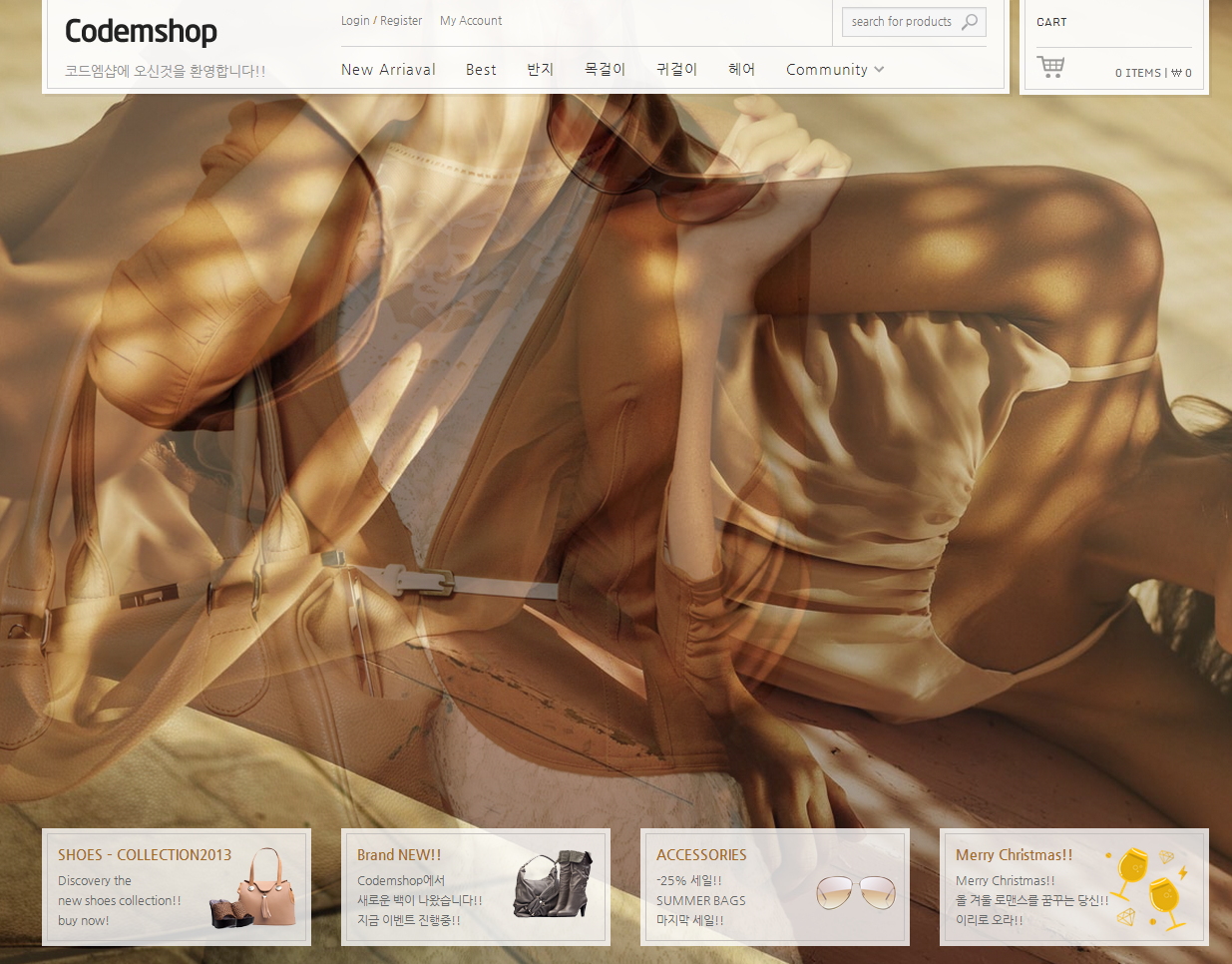Open the SHOES - COLLECTION2013 banner title

point(145,855)
